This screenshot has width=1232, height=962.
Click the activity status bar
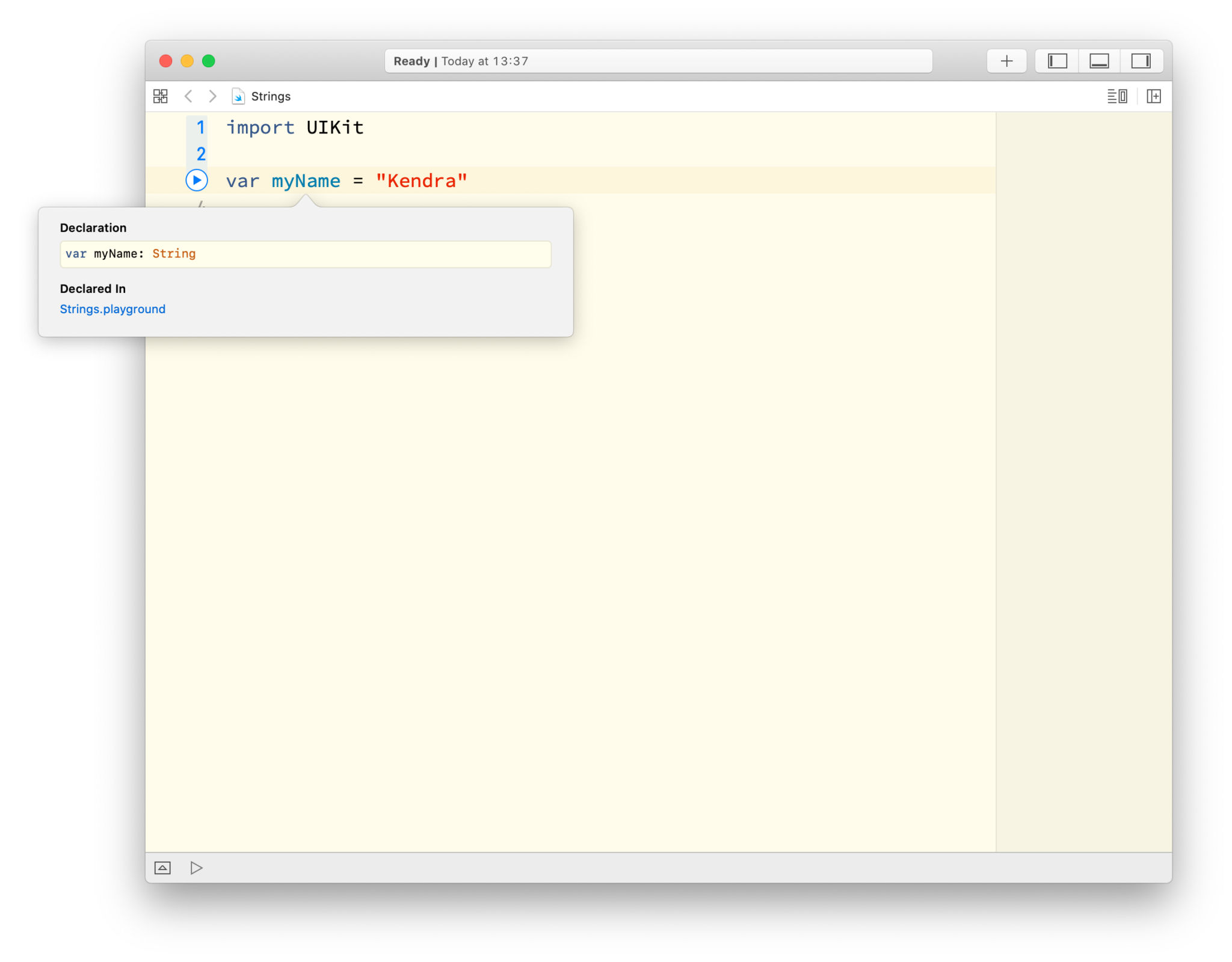pyautogui.click(x=658, y=61)
